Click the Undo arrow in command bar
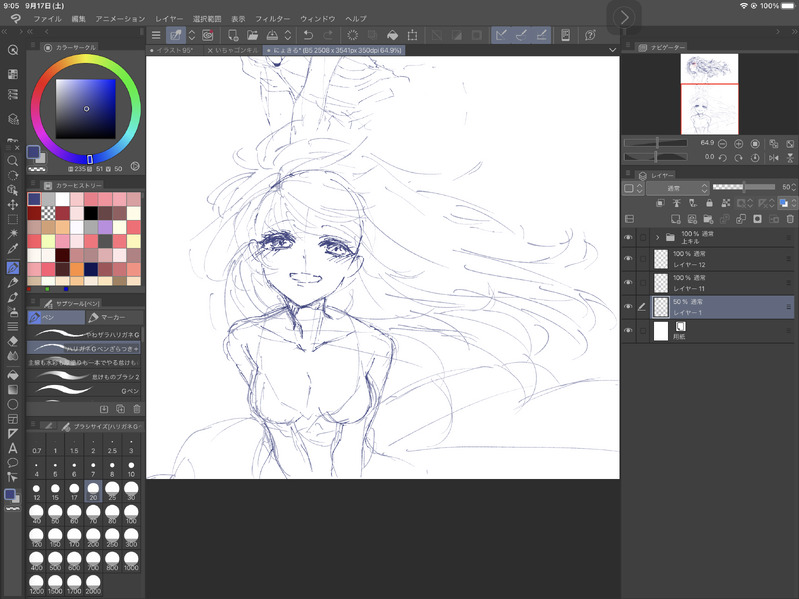The width and height of the screenshot is (799, 599). [308, 35]
